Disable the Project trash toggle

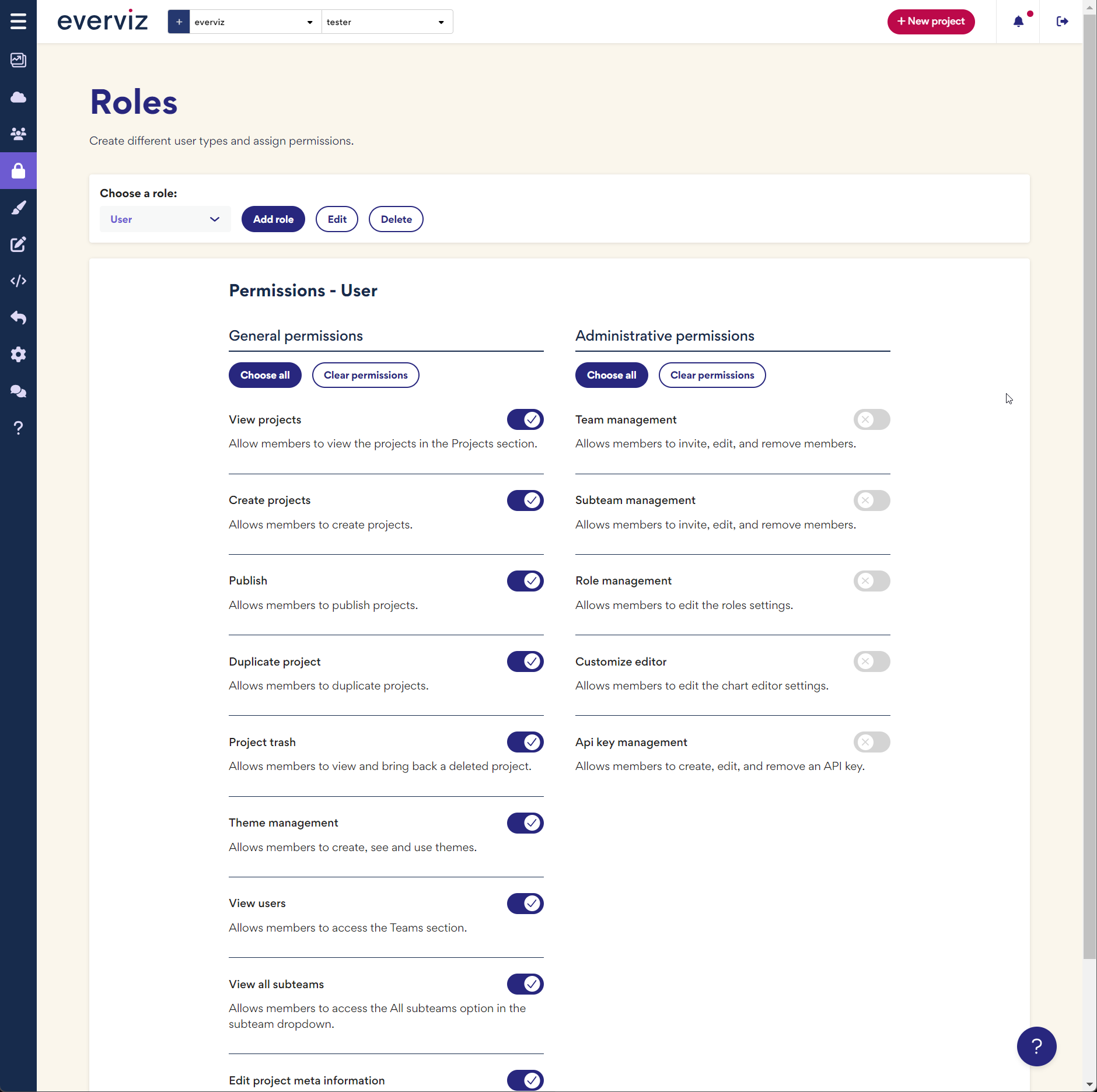[525, 742]
